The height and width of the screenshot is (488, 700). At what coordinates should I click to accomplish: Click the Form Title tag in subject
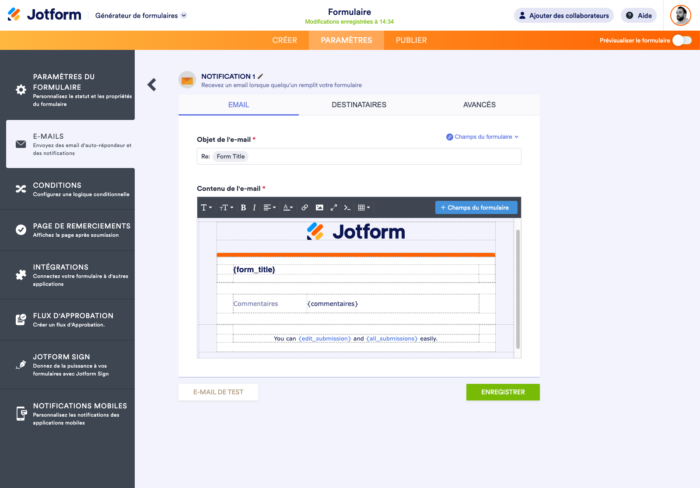(230, 156)
